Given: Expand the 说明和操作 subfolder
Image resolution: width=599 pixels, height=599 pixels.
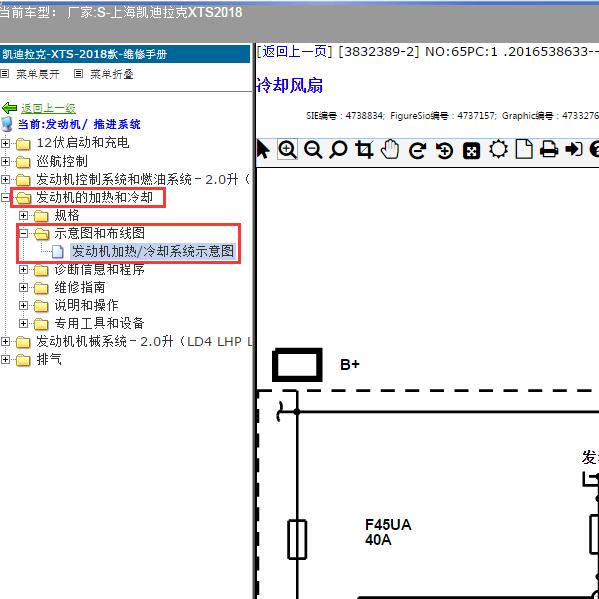Looking at the screenshot, I should pos(23,306).
